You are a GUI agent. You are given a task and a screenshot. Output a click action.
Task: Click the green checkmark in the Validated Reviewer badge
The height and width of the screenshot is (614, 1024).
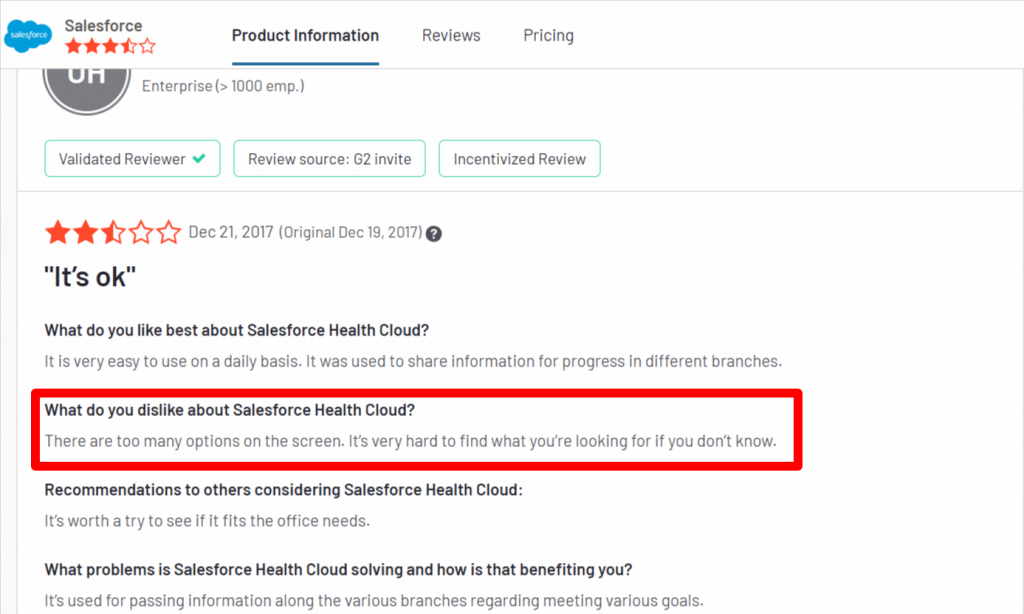[x=199, y=158]
